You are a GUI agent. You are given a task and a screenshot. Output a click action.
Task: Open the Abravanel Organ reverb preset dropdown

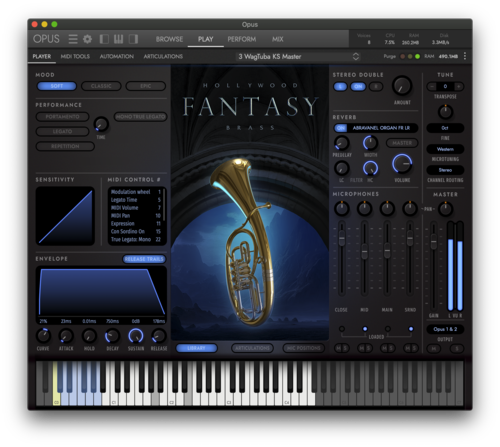tap(382, 128)
